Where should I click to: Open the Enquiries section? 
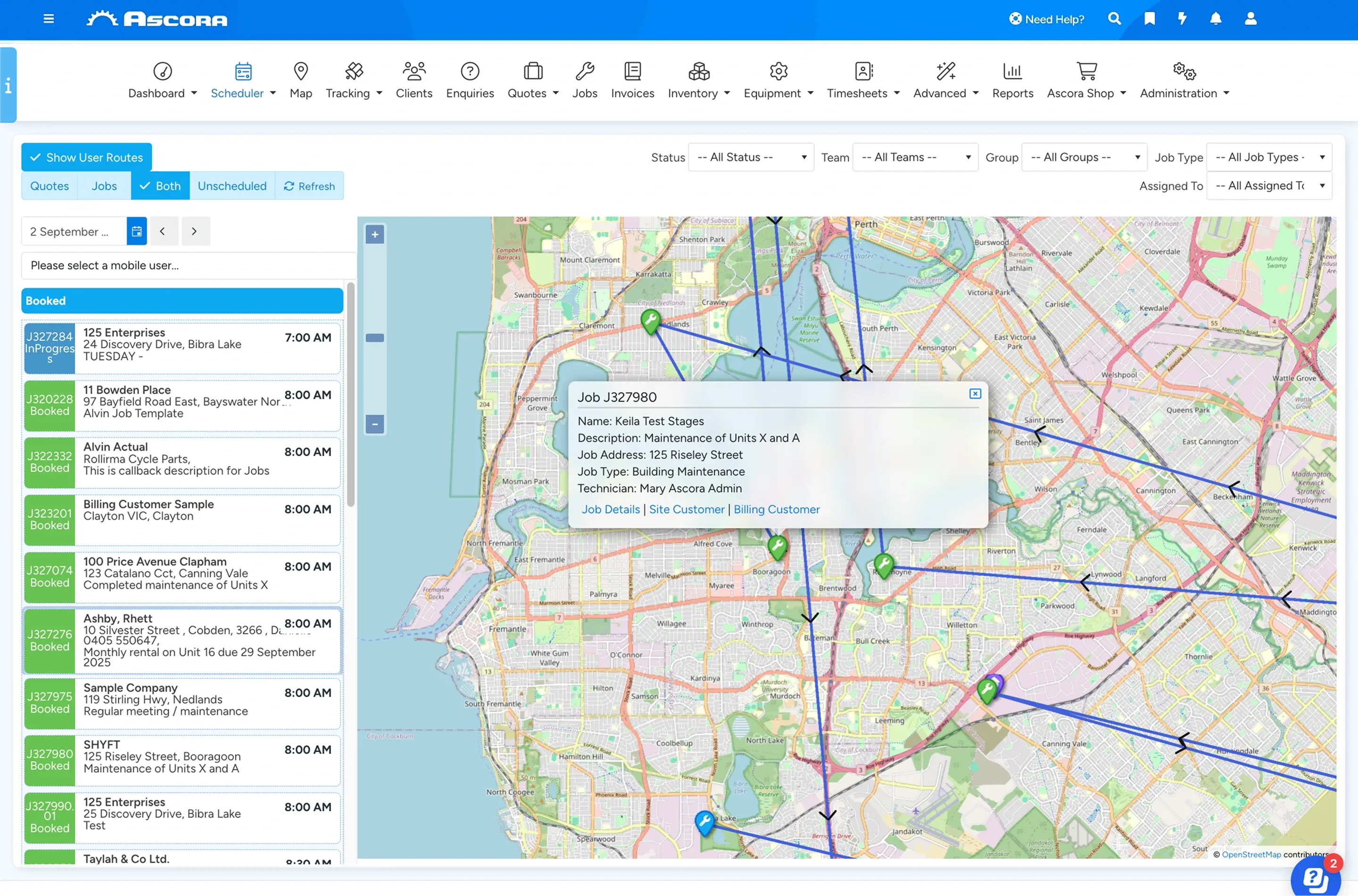(x=470, y=80)
